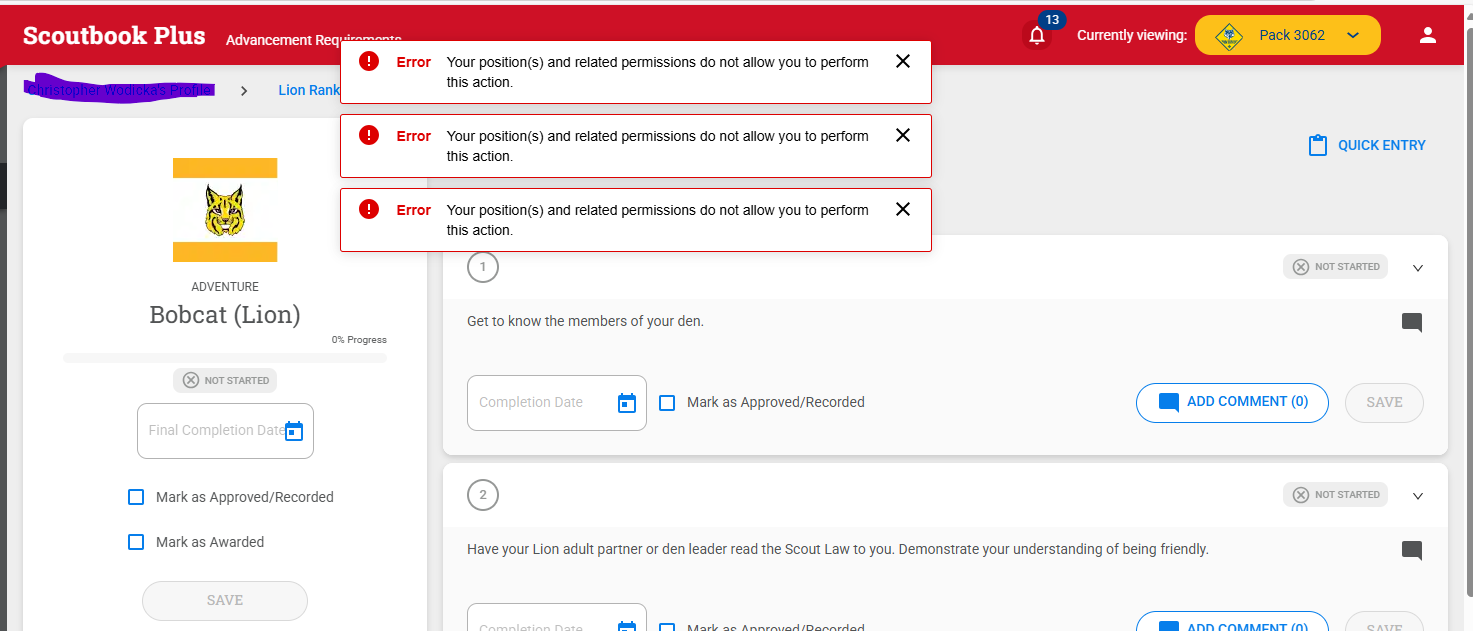Check adventure Mark as Approved/Recorded box

coord(136,497)
